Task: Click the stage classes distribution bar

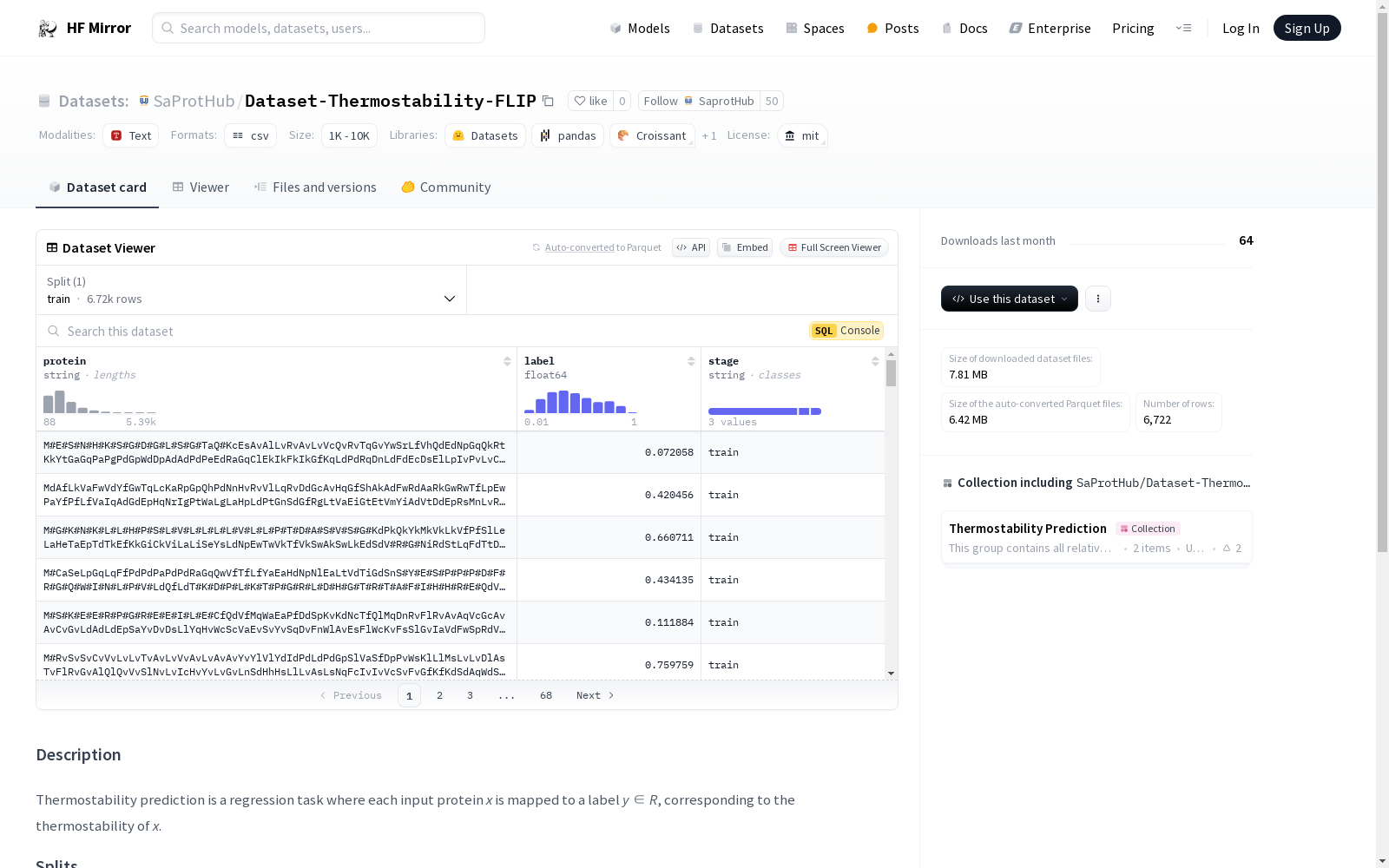Action: coord(765,411)
